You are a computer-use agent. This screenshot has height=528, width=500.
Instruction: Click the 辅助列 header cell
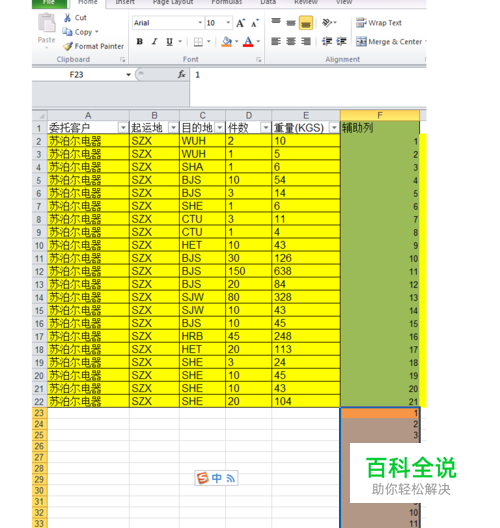(380, 128)
